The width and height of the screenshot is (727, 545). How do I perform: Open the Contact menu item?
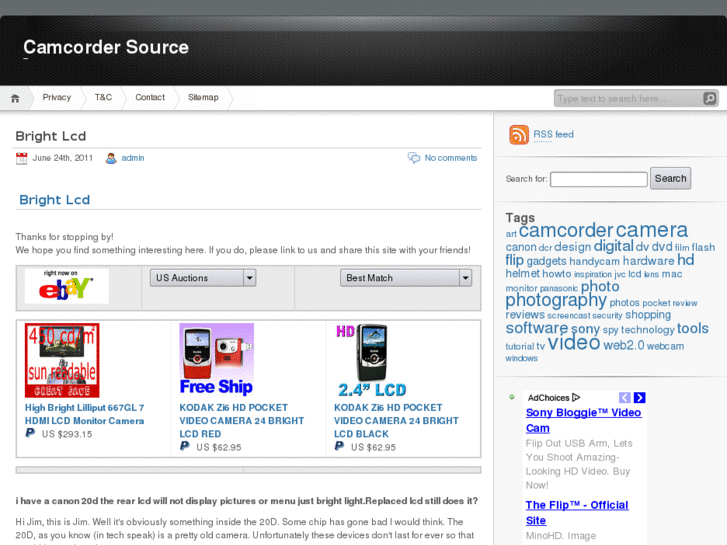point(150,97)
